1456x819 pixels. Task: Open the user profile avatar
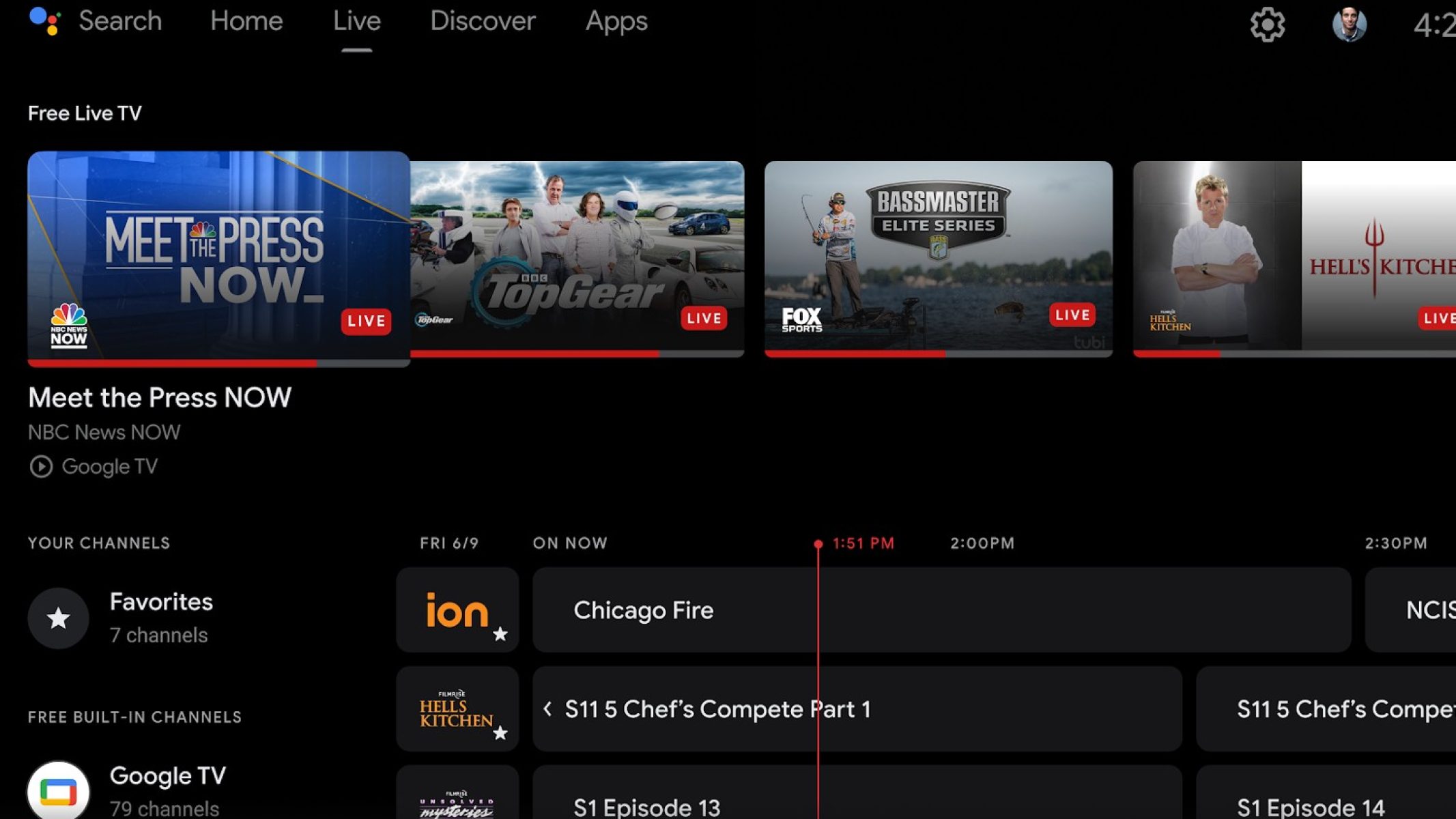tap(1349, 25)
